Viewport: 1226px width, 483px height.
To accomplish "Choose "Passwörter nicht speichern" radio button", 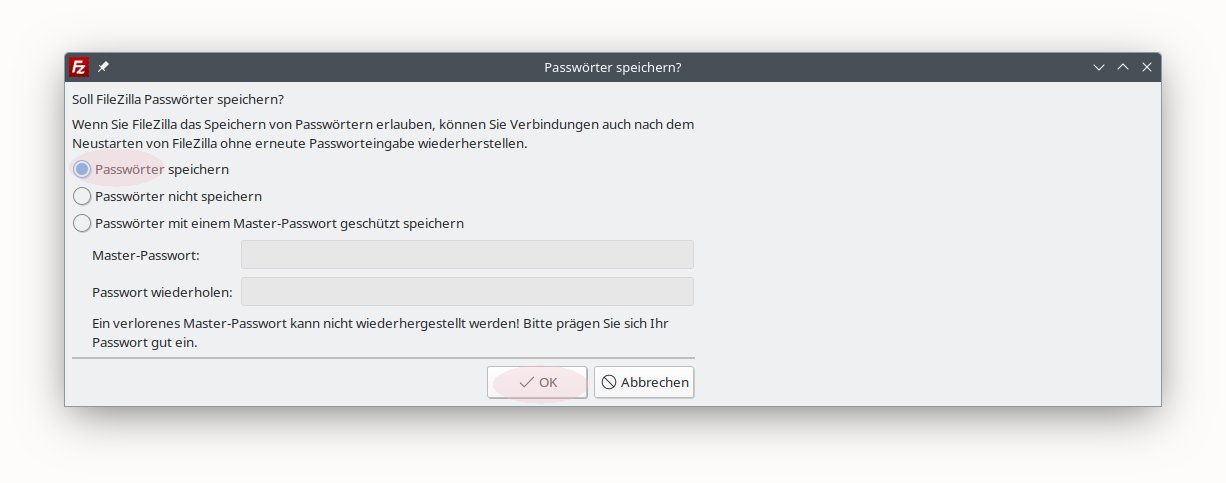I will (82, 196).
